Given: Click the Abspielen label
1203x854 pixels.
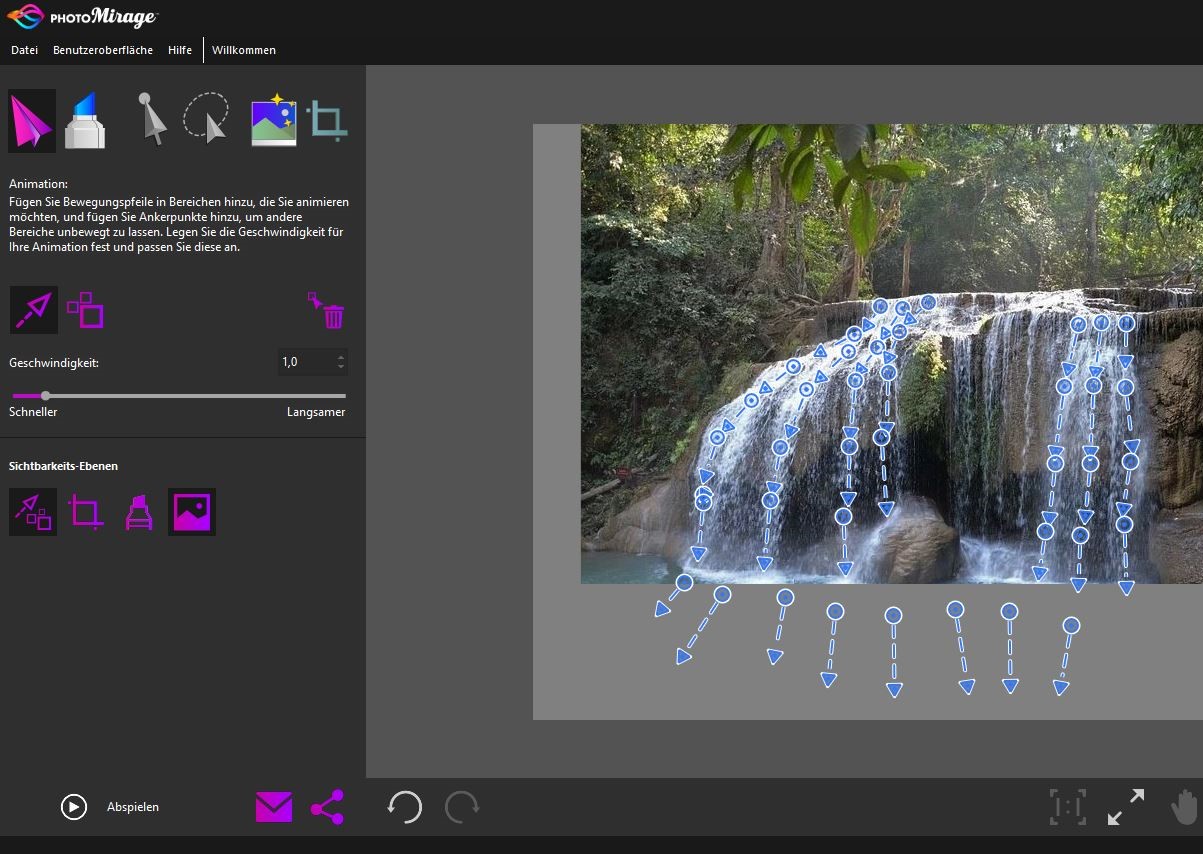Looking at the screenshot, I should (x=133, y=807).
